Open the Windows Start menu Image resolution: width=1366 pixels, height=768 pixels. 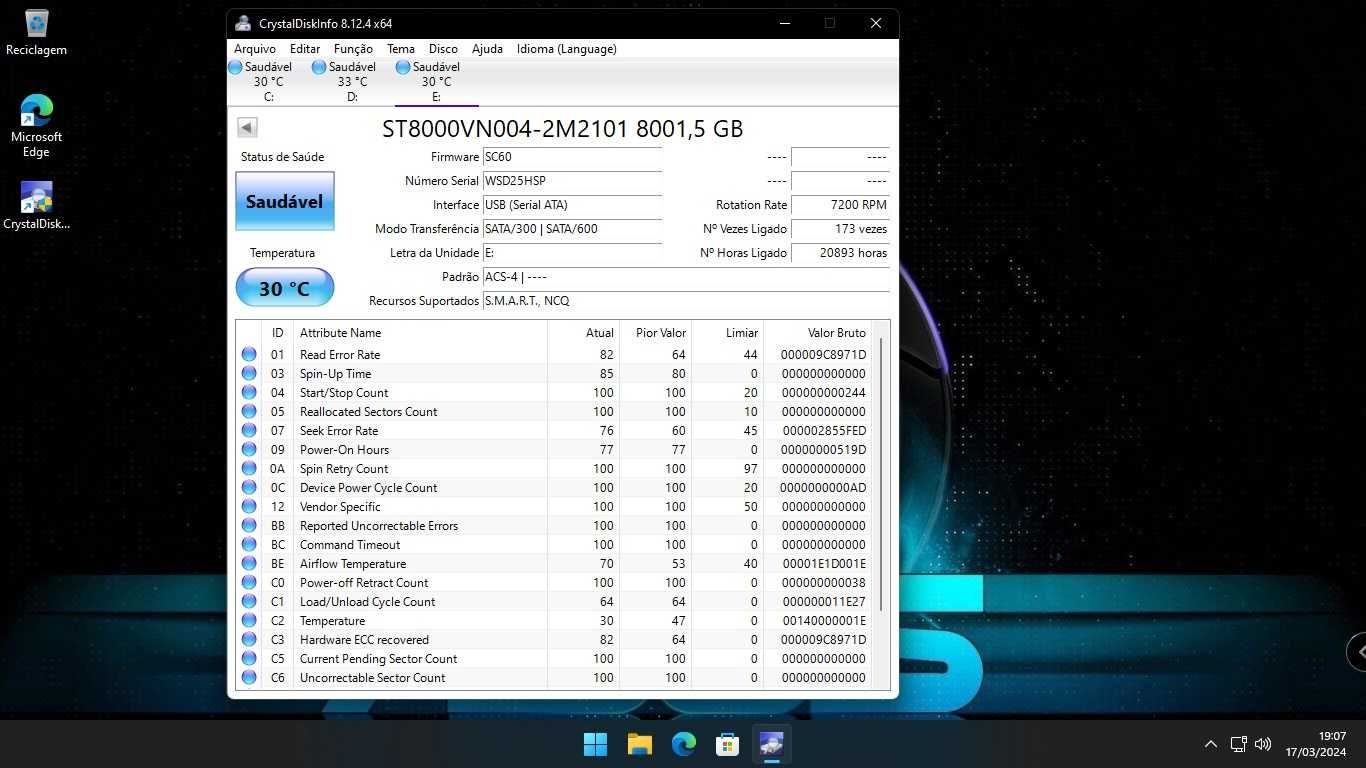pos(595,744)
